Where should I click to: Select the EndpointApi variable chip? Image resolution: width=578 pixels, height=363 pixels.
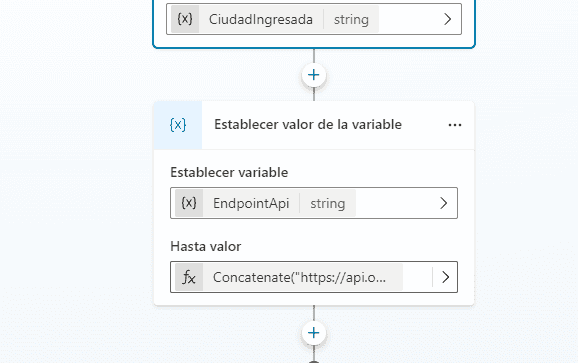265,203
